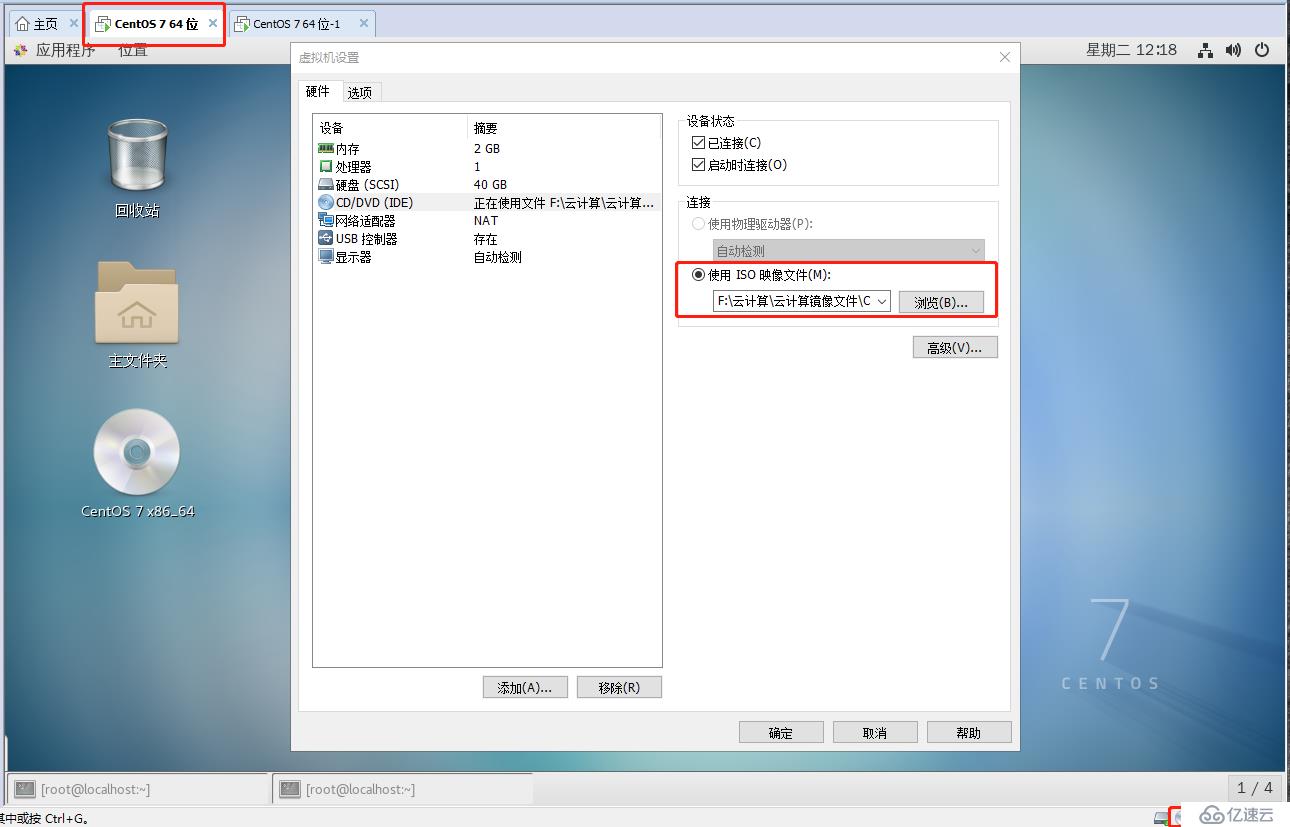Select the 内存 device row
1290x827 pixels.
click(x=487, y=148)
